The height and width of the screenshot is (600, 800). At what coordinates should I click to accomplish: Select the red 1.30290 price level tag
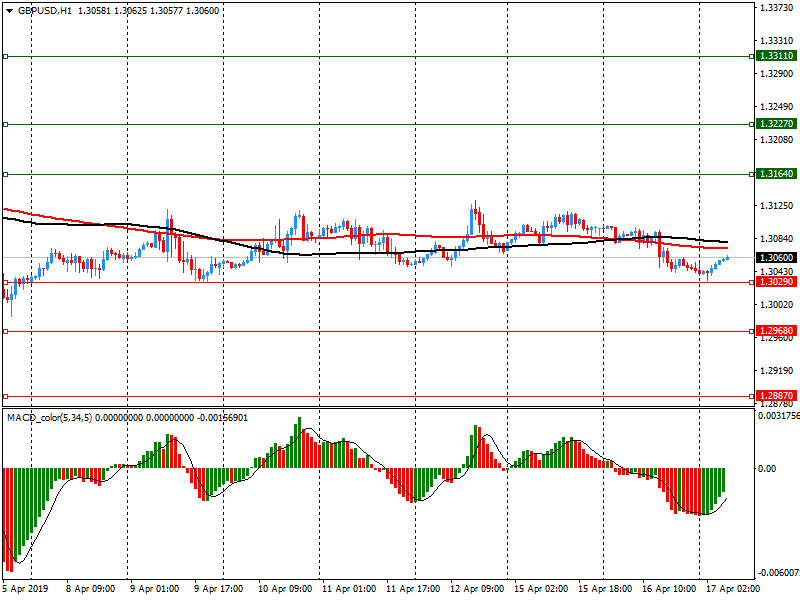(x=776, y=283)
